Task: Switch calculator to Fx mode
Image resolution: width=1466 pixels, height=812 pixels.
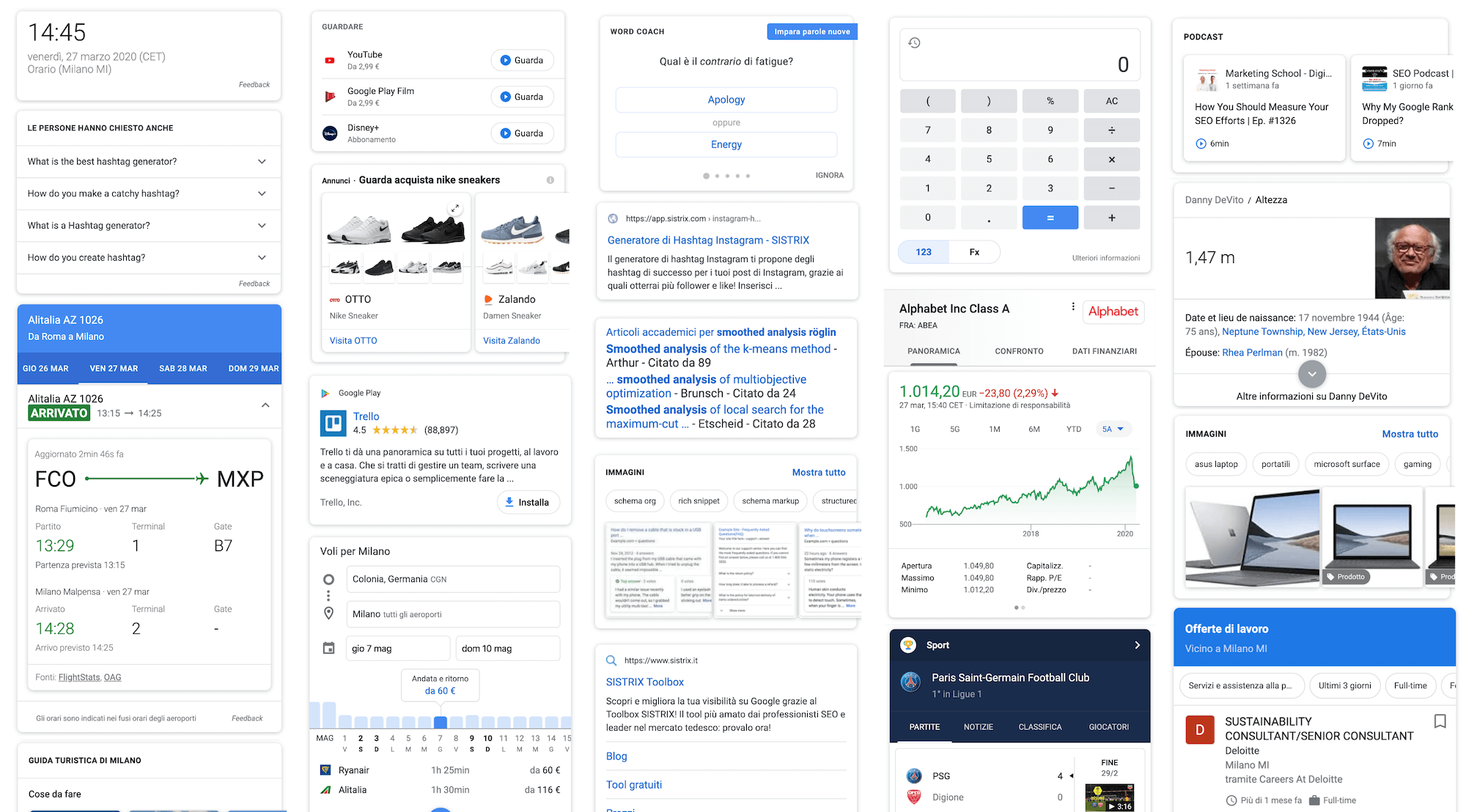Action: tap(974, 252)
